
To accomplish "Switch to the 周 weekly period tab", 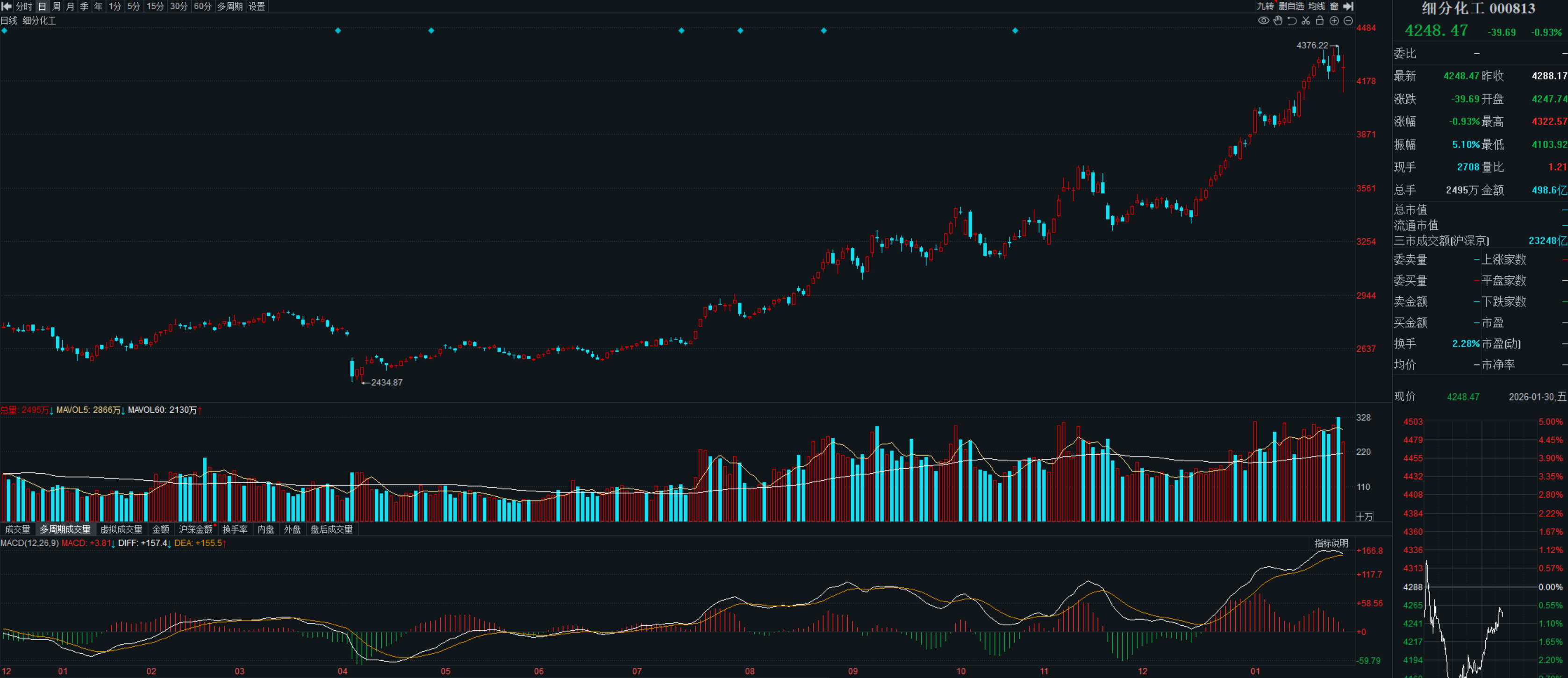I will tap(56, 6).
